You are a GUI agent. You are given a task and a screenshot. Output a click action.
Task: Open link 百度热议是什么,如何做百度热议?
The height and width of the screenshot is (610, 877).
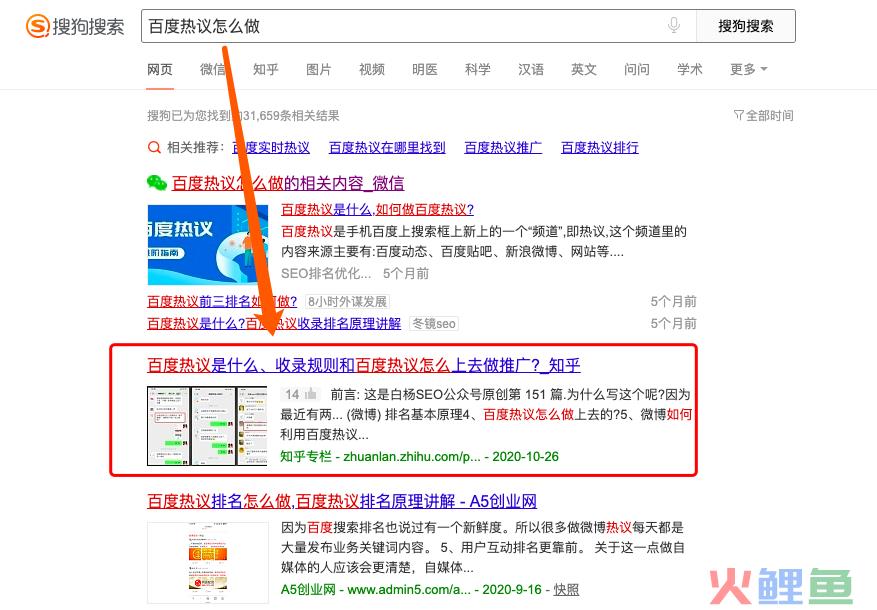click(378, 210)
